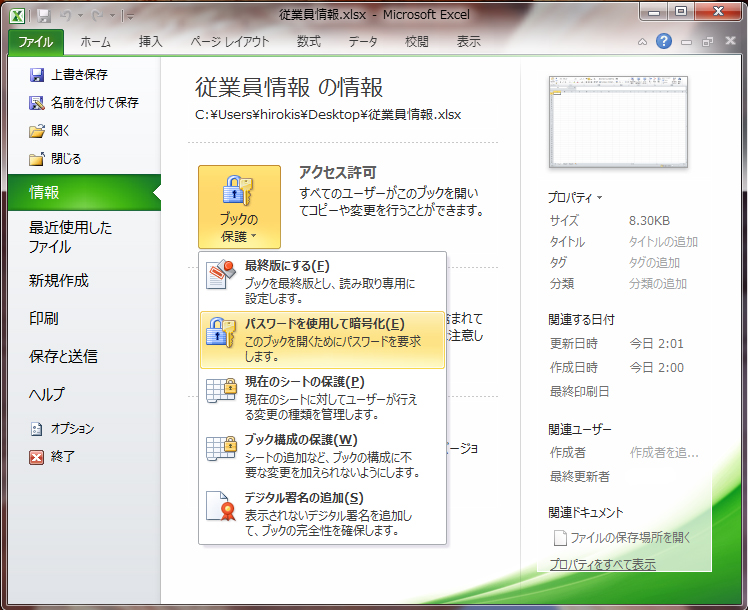Click the 今日 2:01 updated time

point(656,343)
